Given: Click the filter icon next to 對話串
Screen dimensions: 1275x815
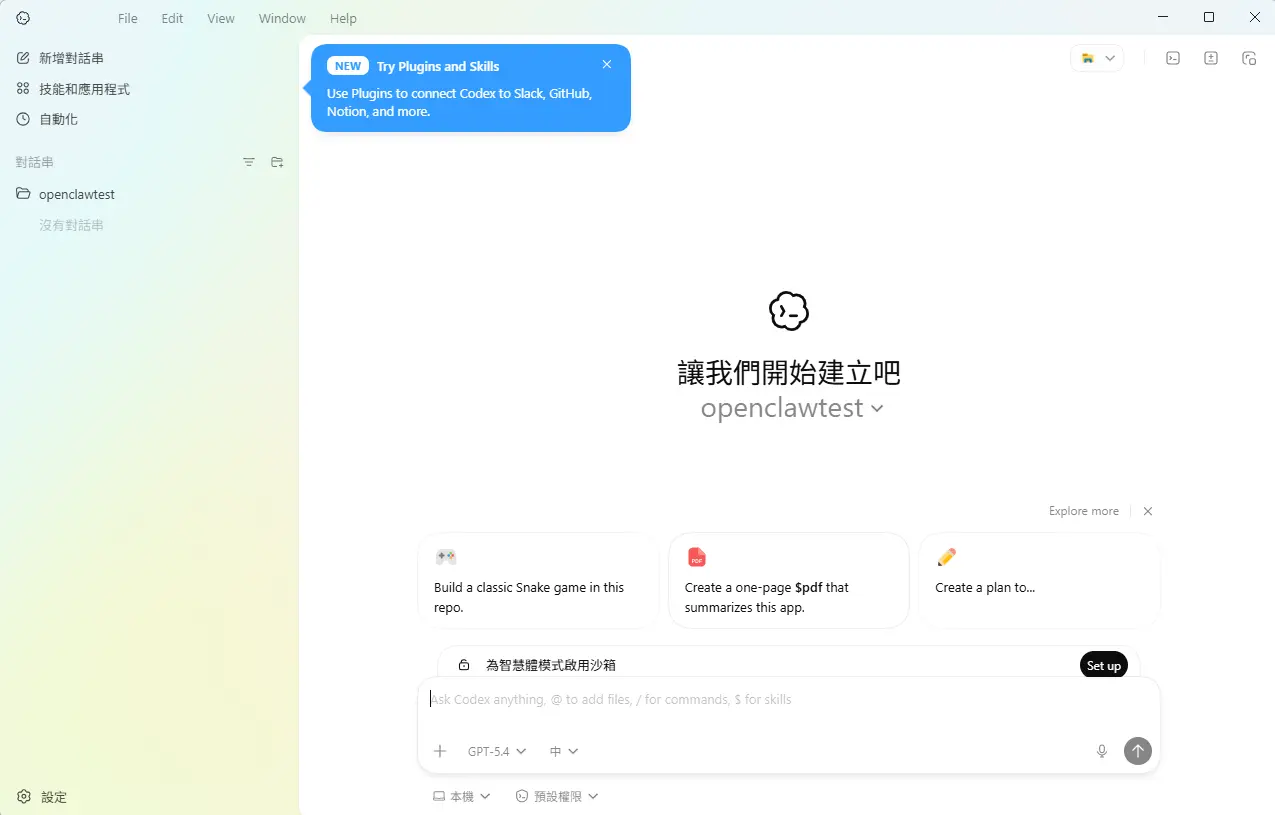Looking at the screenshot, I should tap(248, 161).
